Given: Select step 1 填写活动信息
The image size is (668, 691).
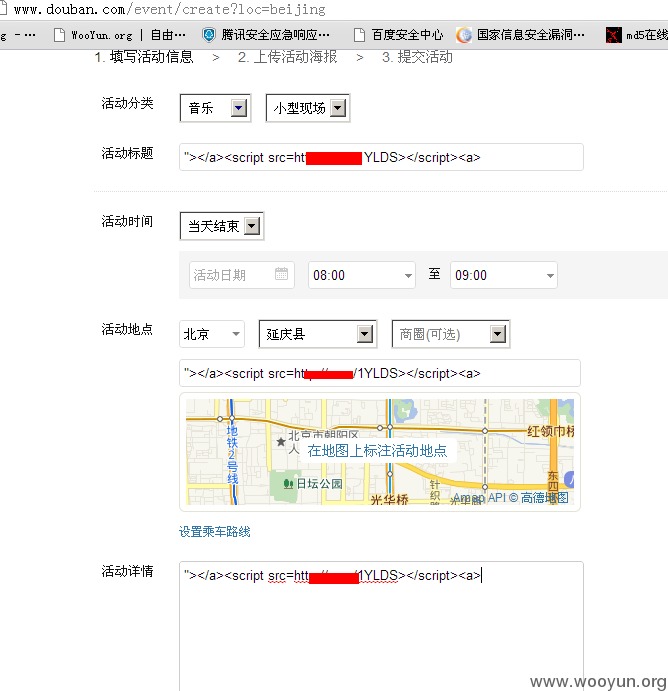Looking at the screenshot, I should pos(144,57).
